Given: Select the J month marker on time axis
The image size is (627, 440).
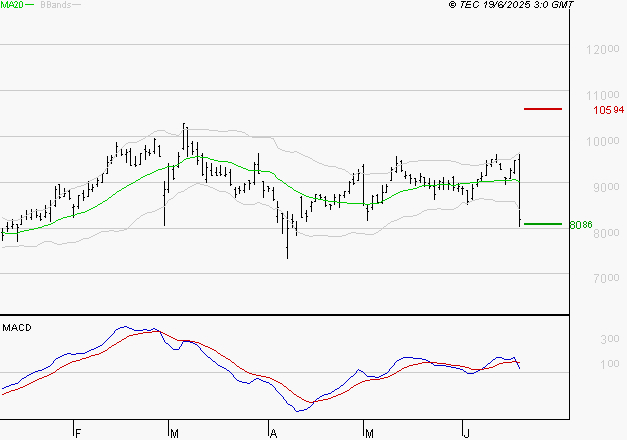Looking at the screenshot, I should point(466,433).
